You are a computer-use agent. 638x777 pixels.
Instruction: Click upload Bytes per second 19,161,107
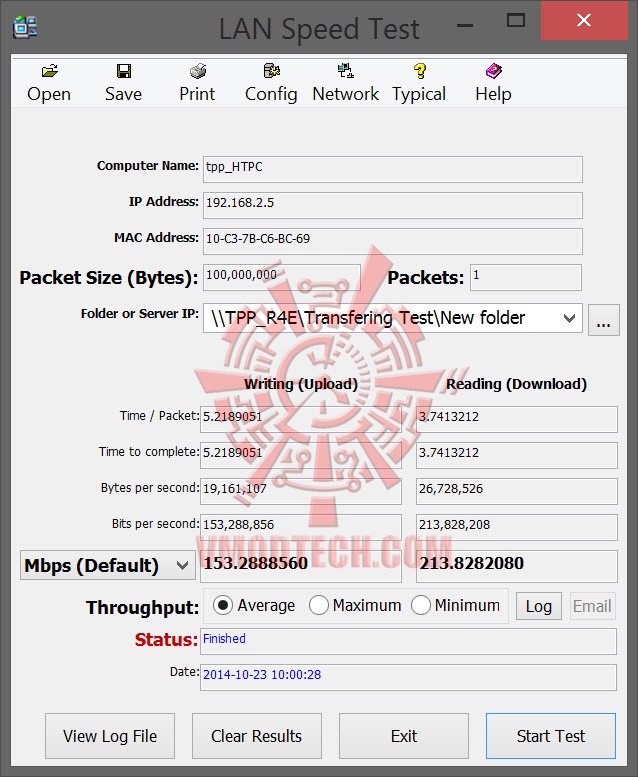(301, 491)
